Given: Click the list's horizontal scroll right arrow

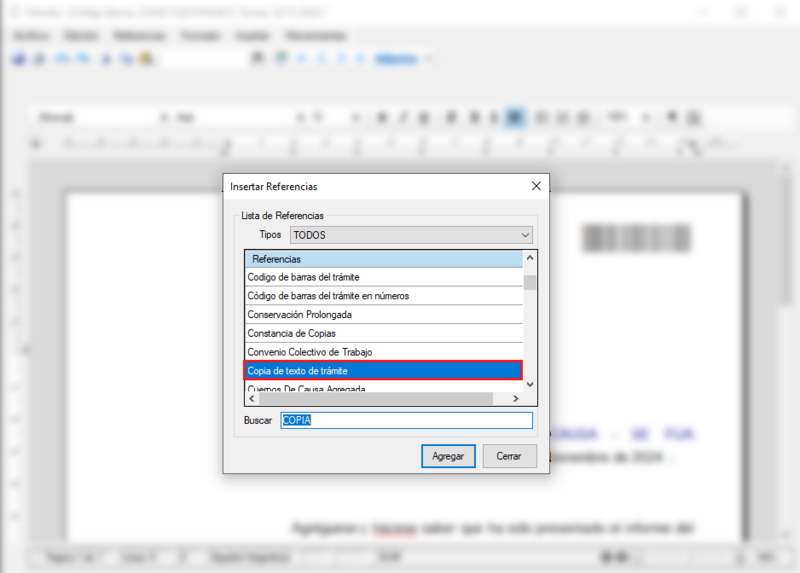Looking at the screenshot, I should tap(516, 398).
